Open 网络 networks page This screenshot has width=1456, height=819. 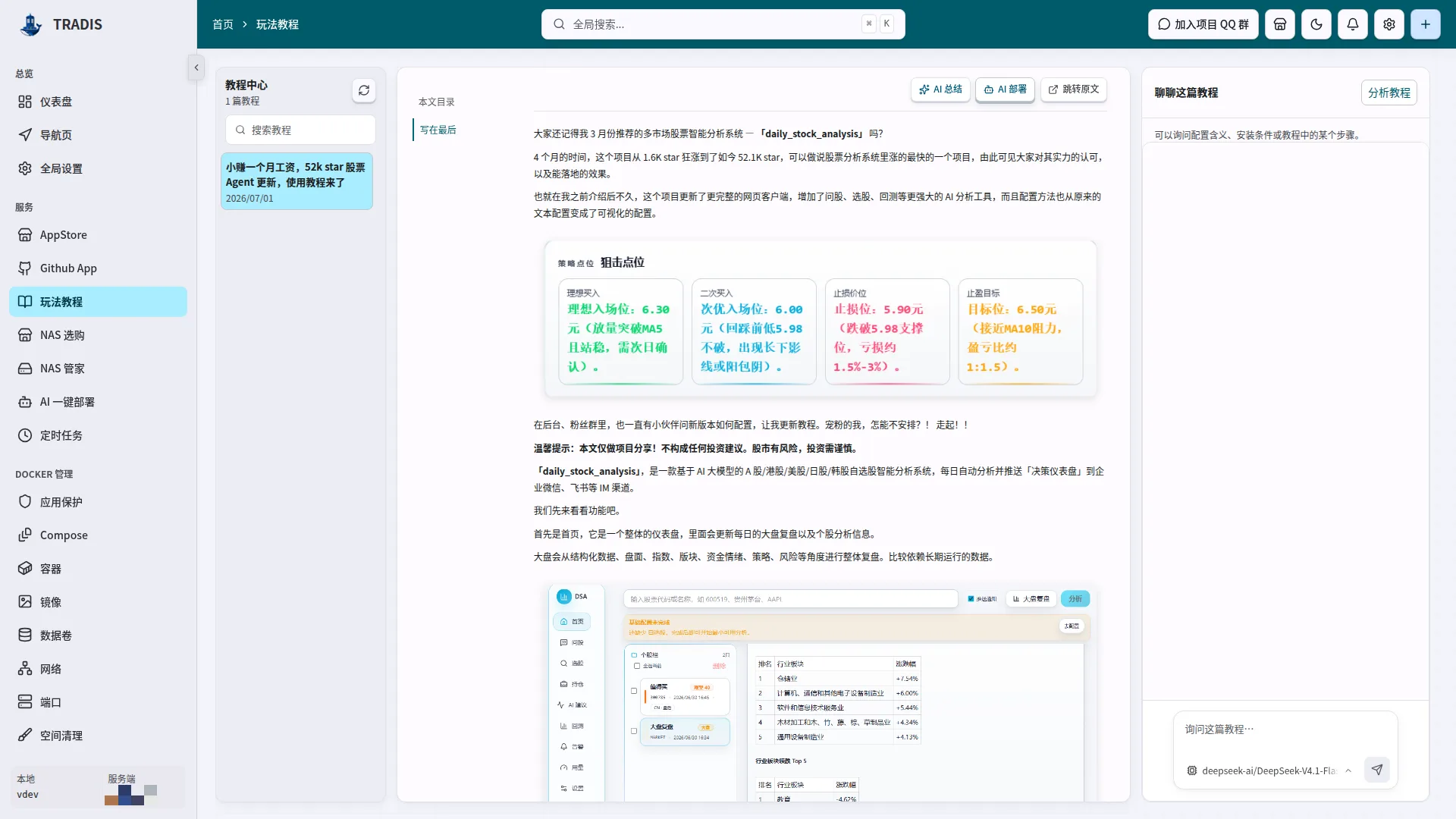(x=98, y=669)
